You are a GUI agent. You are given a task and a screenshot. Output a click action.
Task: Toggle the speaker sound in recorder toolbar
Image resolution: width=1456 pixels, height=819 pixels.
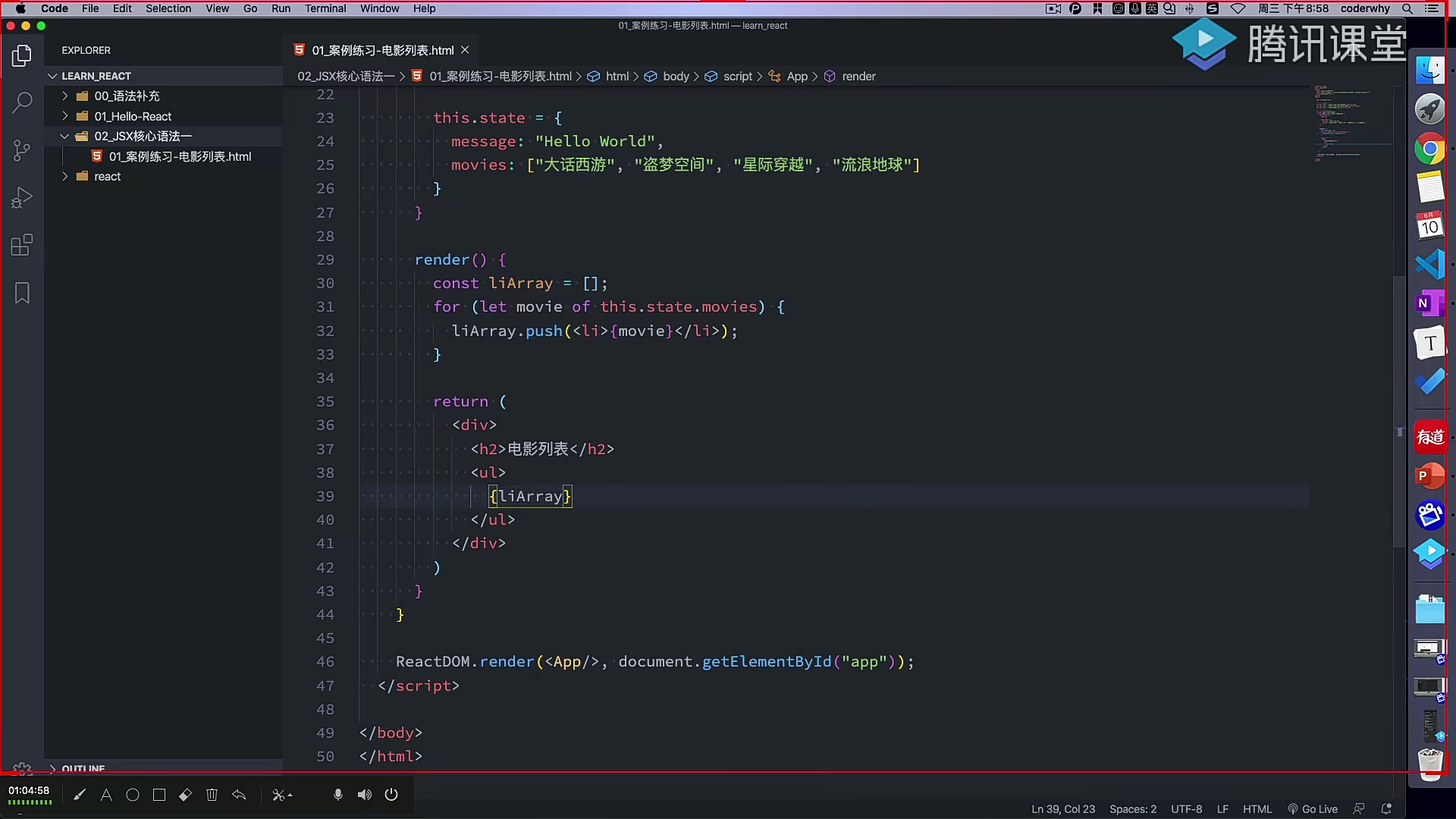(365, 795)
